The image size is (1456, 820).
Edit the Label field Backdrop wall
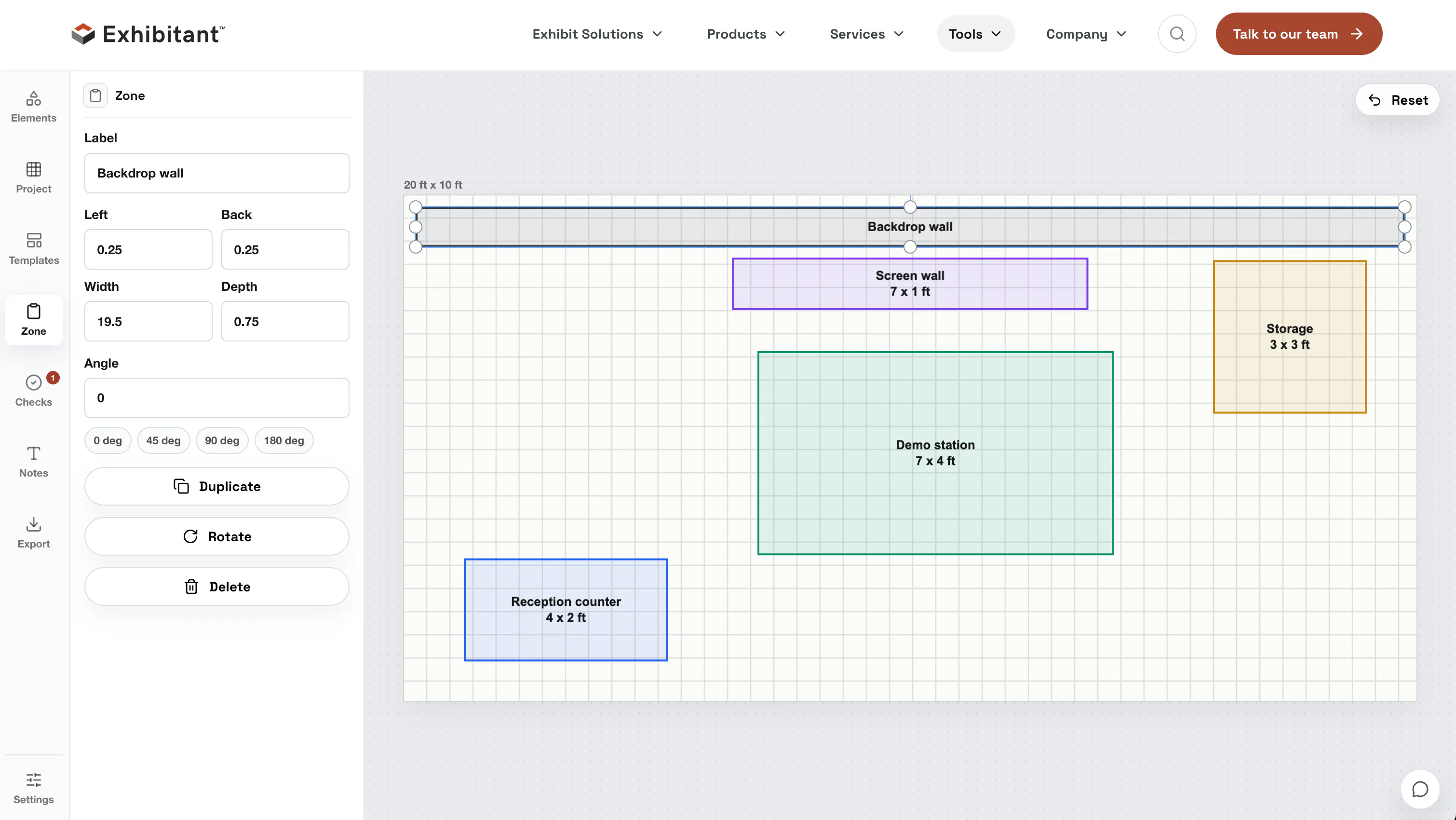pyautogui.click(x=216, y=173)
